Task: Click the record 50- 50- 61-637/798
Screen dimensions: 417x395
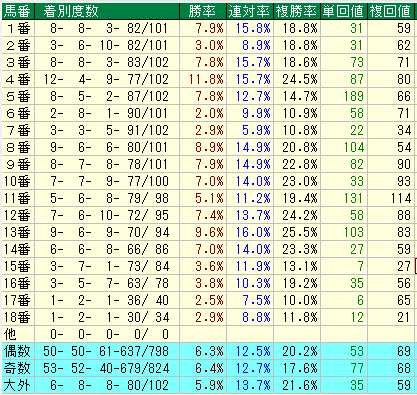Action: (x=106, y=351)
